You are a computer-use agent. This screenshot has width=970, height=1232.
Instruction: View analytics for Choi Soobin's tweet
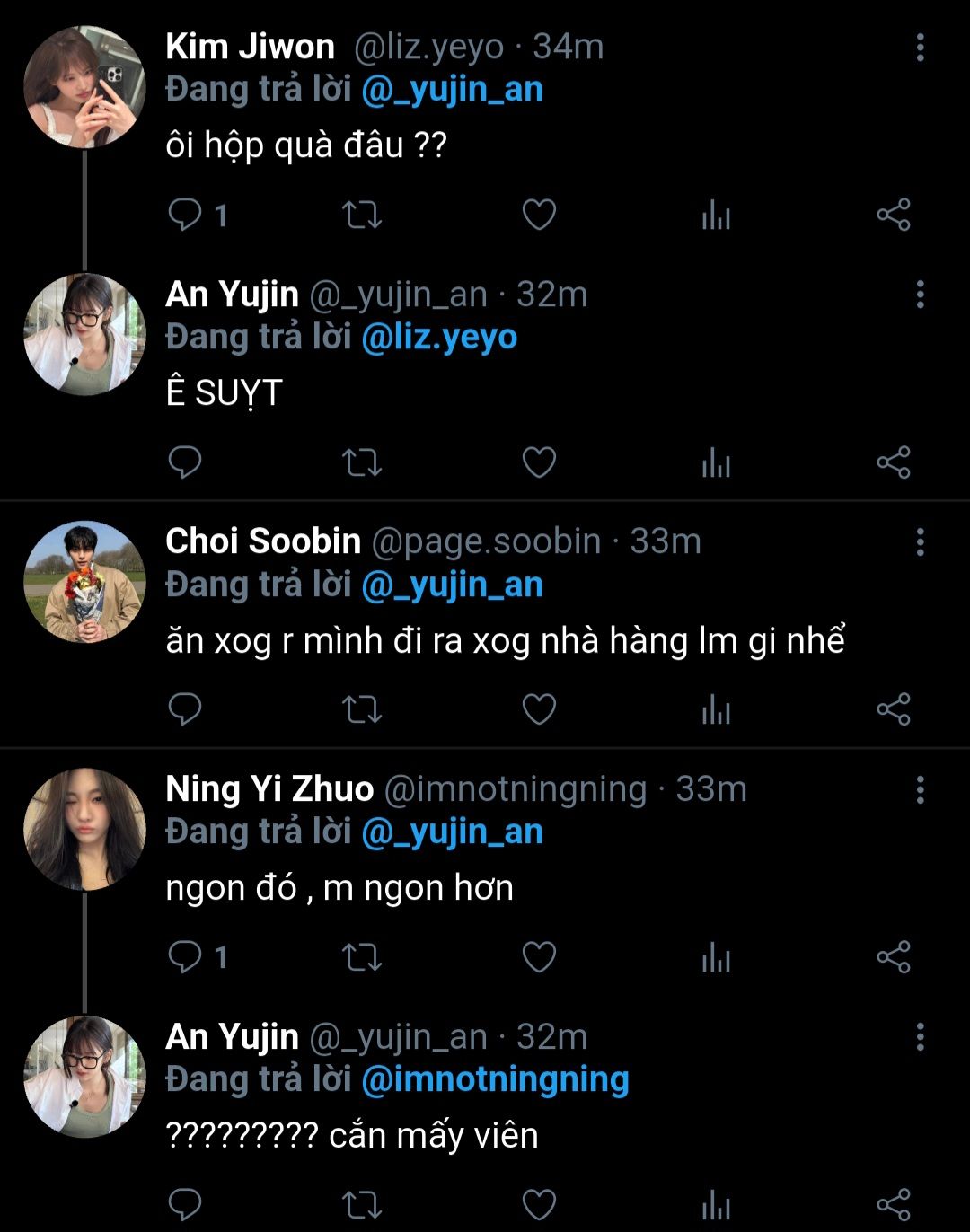point(716,710)
